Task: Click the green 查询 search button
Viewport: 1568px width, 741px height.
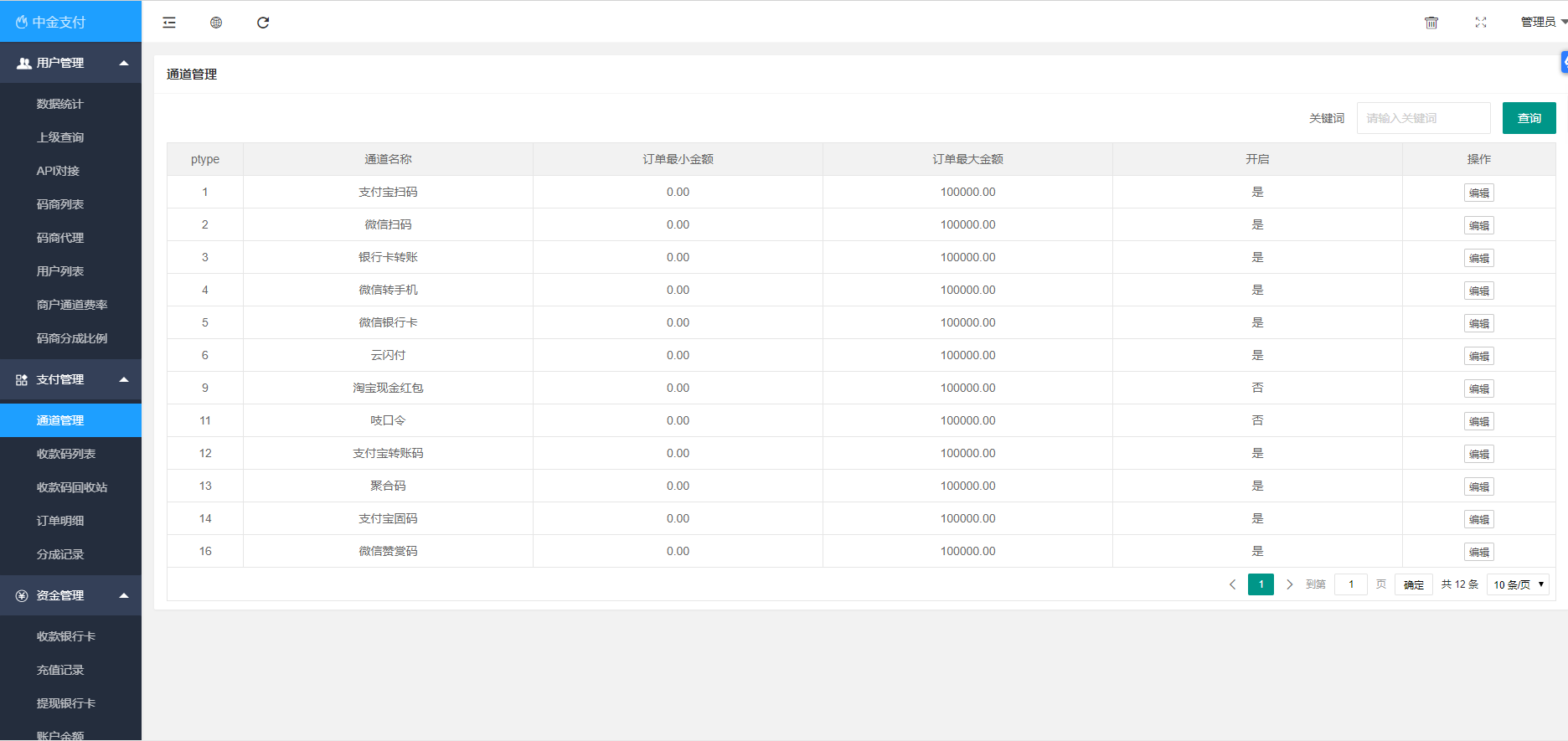Action: click(1529, 118)
